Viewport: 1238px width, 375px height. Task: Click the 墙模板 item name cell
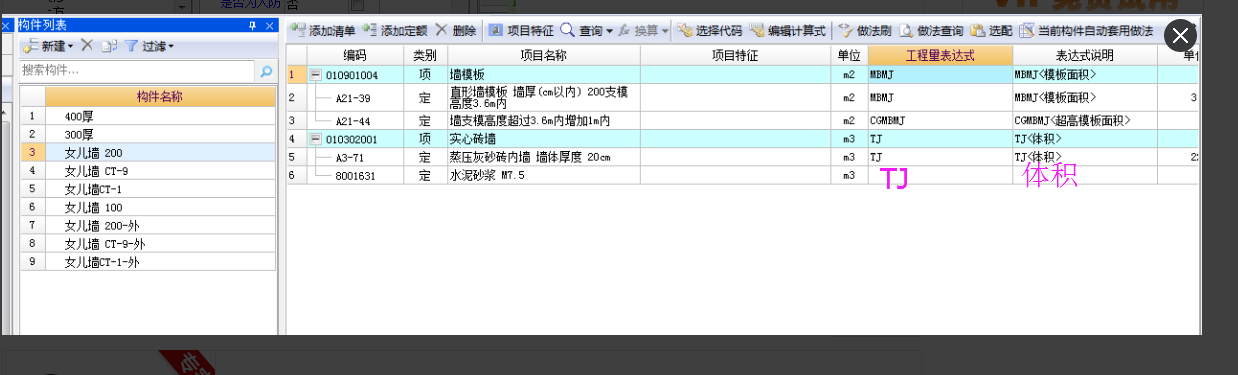point(543,75)
